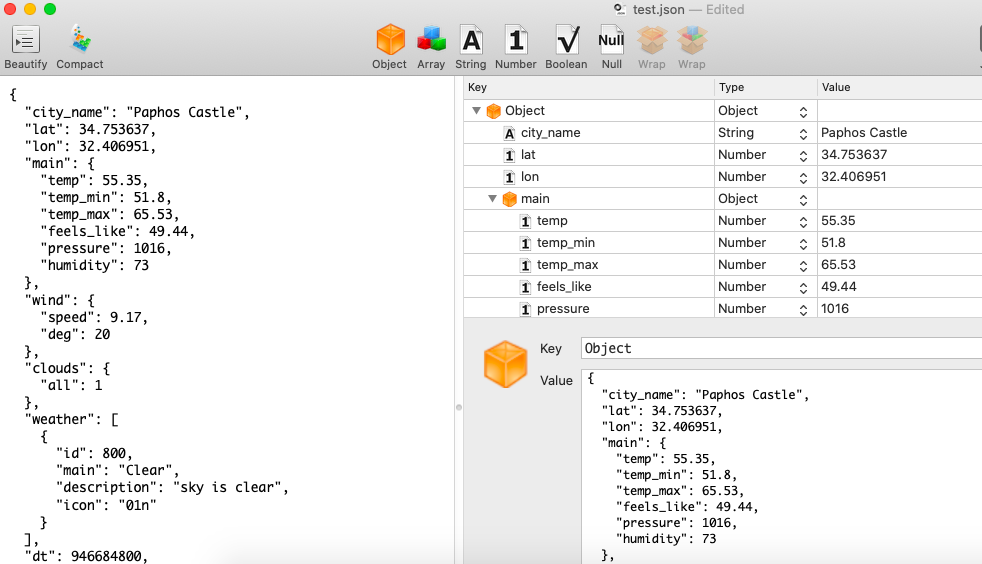
Task: Insert a new Boolean node
Action: click(567, 40)
